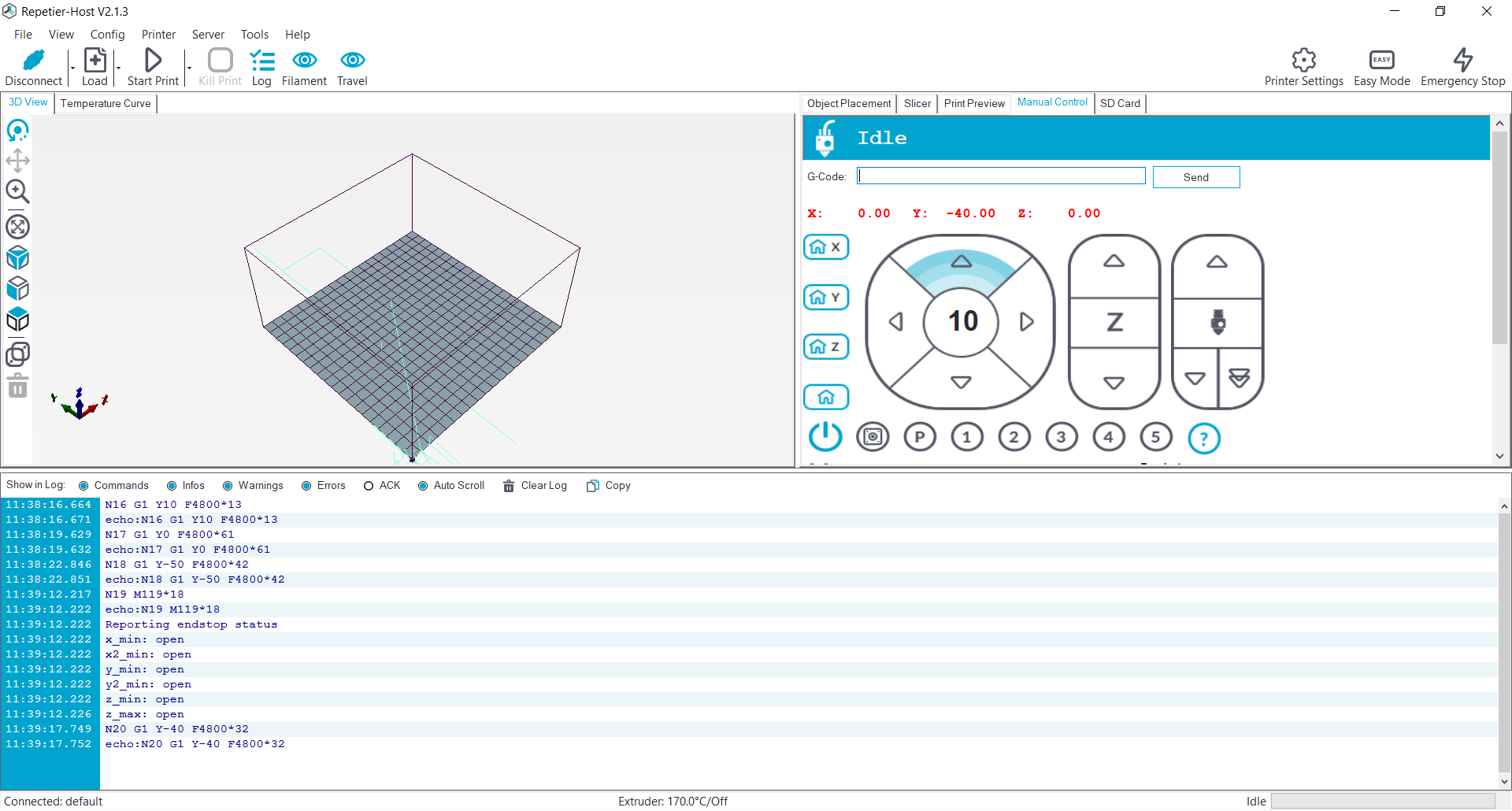Trigger the Emergency Stop
The height and width of the screenshot is (811, 1512).
tap(1463, 67)
